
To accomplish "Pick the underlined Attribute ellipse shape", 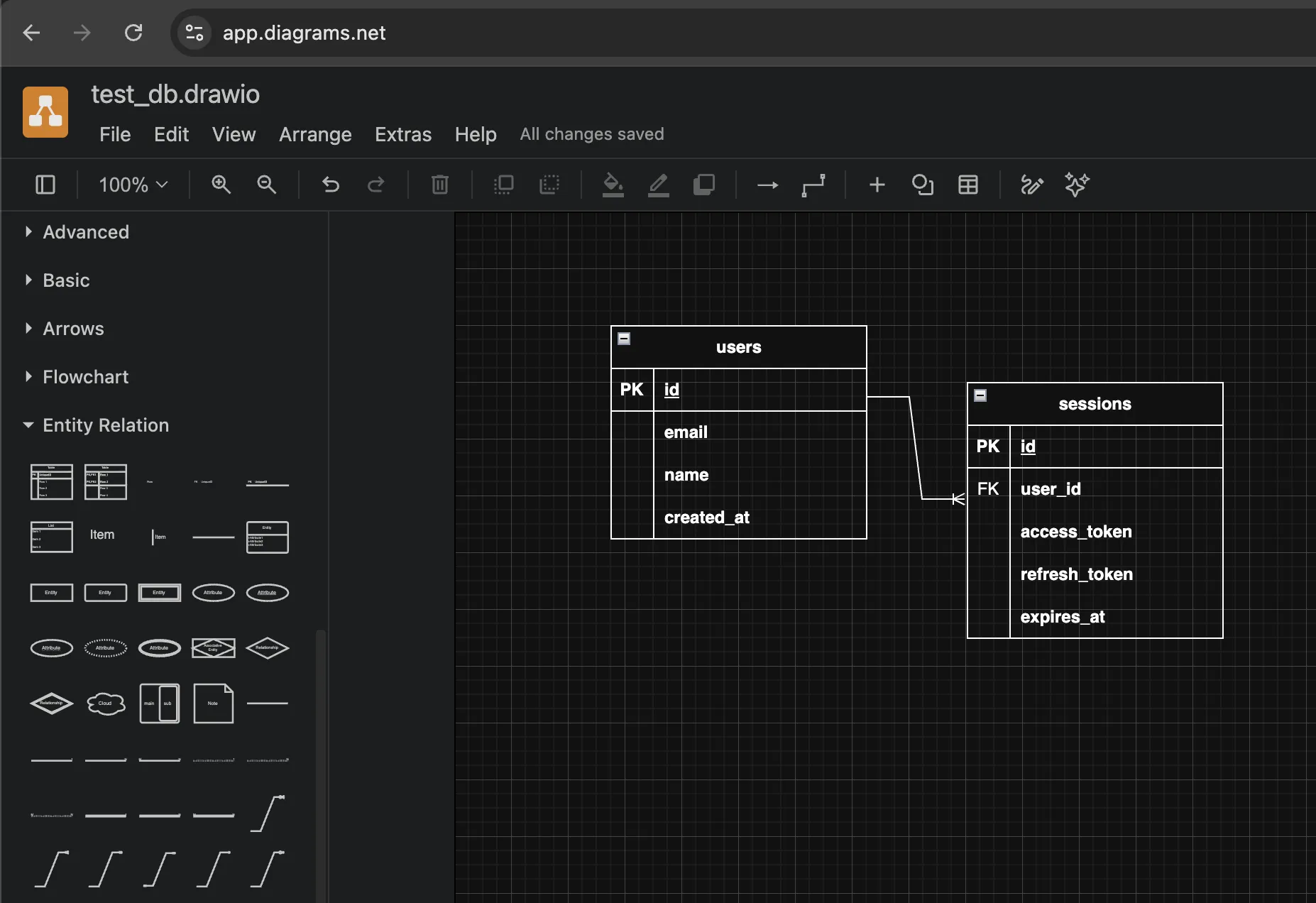I will click(x=268, y=593).
